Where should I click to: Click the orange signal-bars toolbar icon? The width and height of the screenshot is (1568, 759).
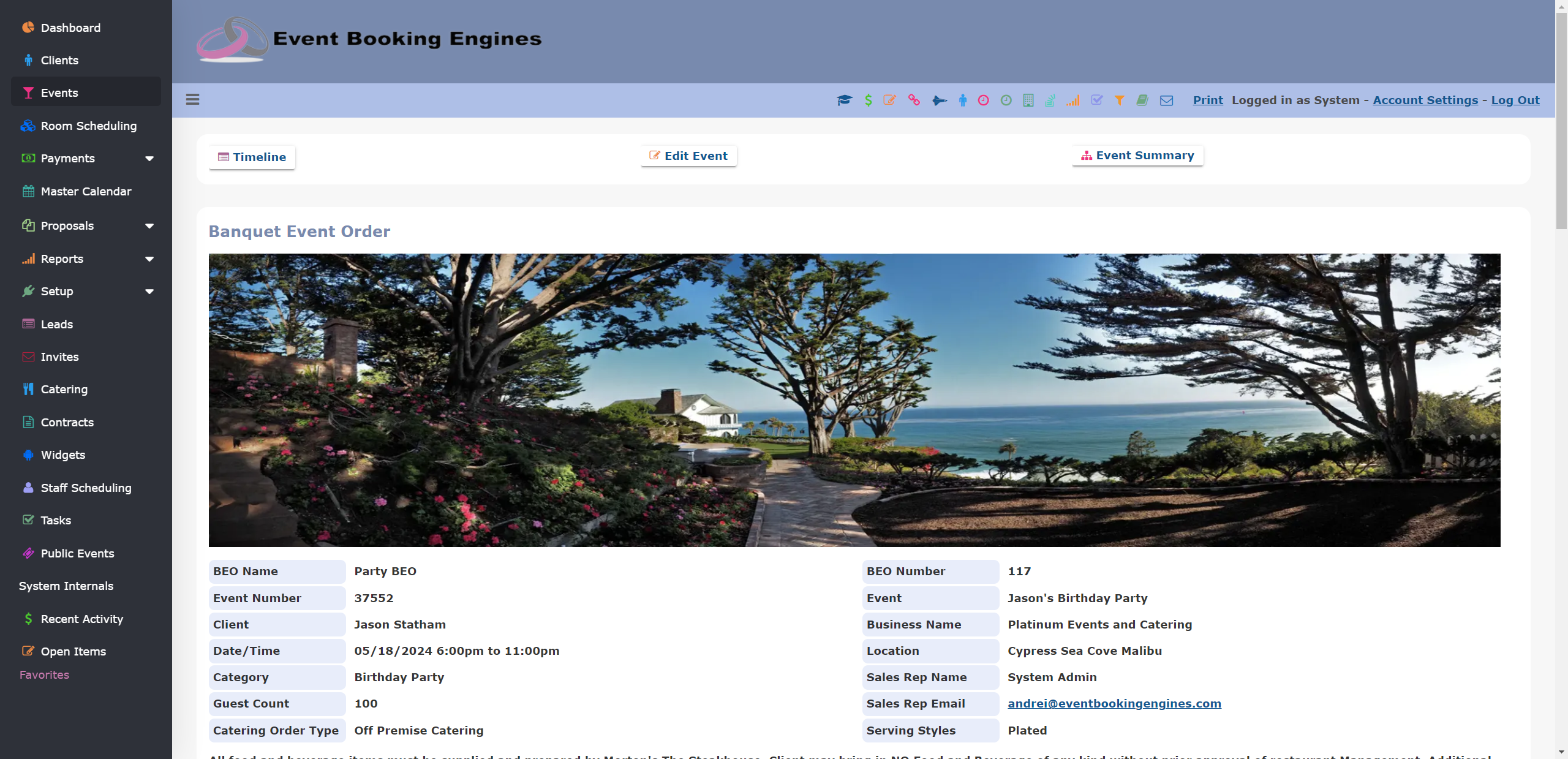[1072, 100]
